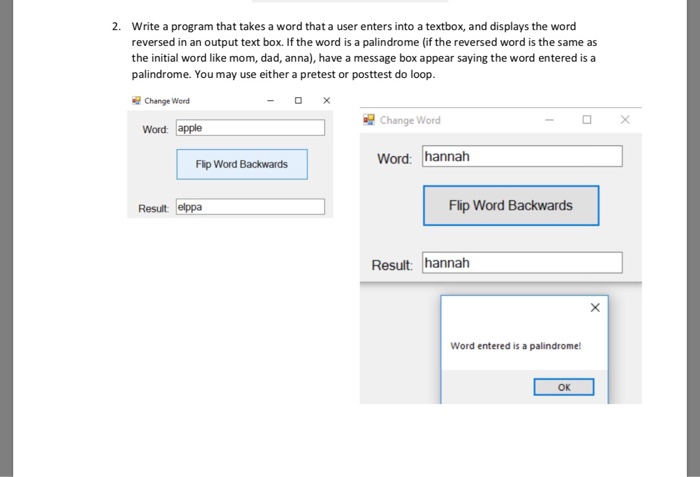Click the app icon of the apple Change Word window
The width and height of the screenshot is (700, 477).
(x=136, y=100)
